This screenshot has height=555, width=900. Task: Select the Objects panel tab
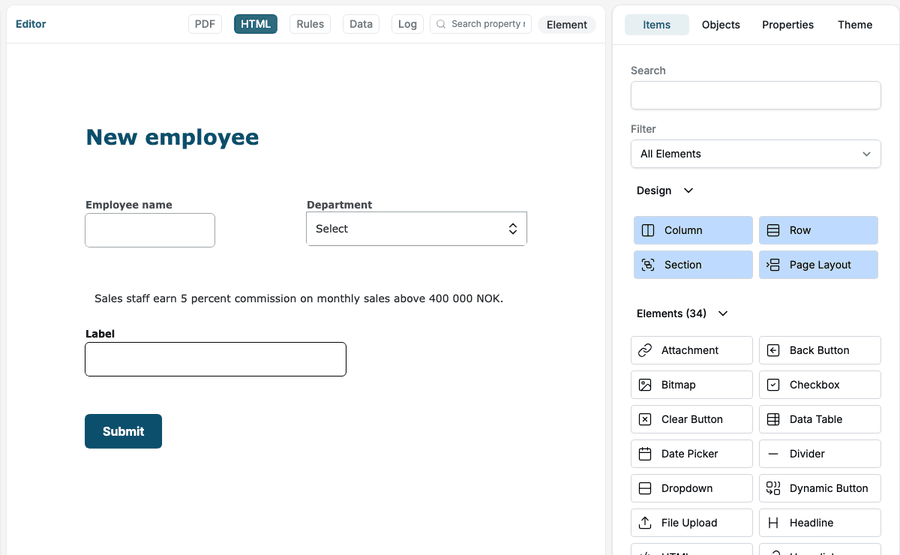coord(721,25)
